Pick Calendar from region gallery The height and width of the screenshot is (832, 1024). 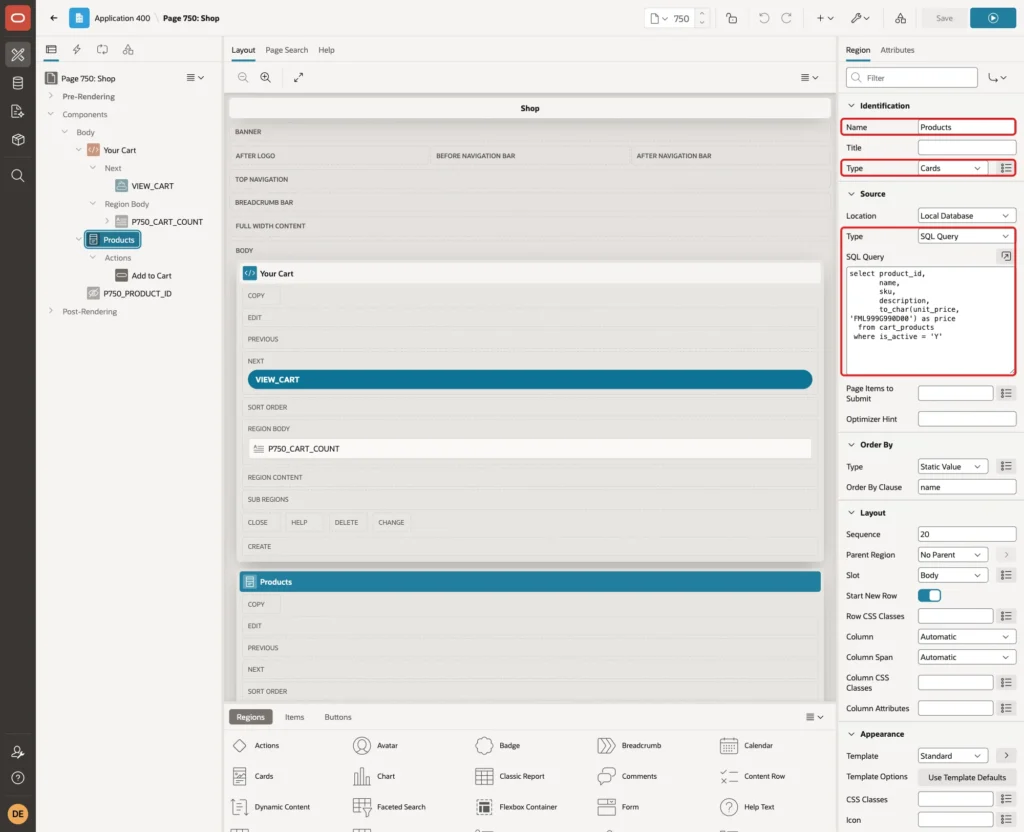[x=746, y=745]
